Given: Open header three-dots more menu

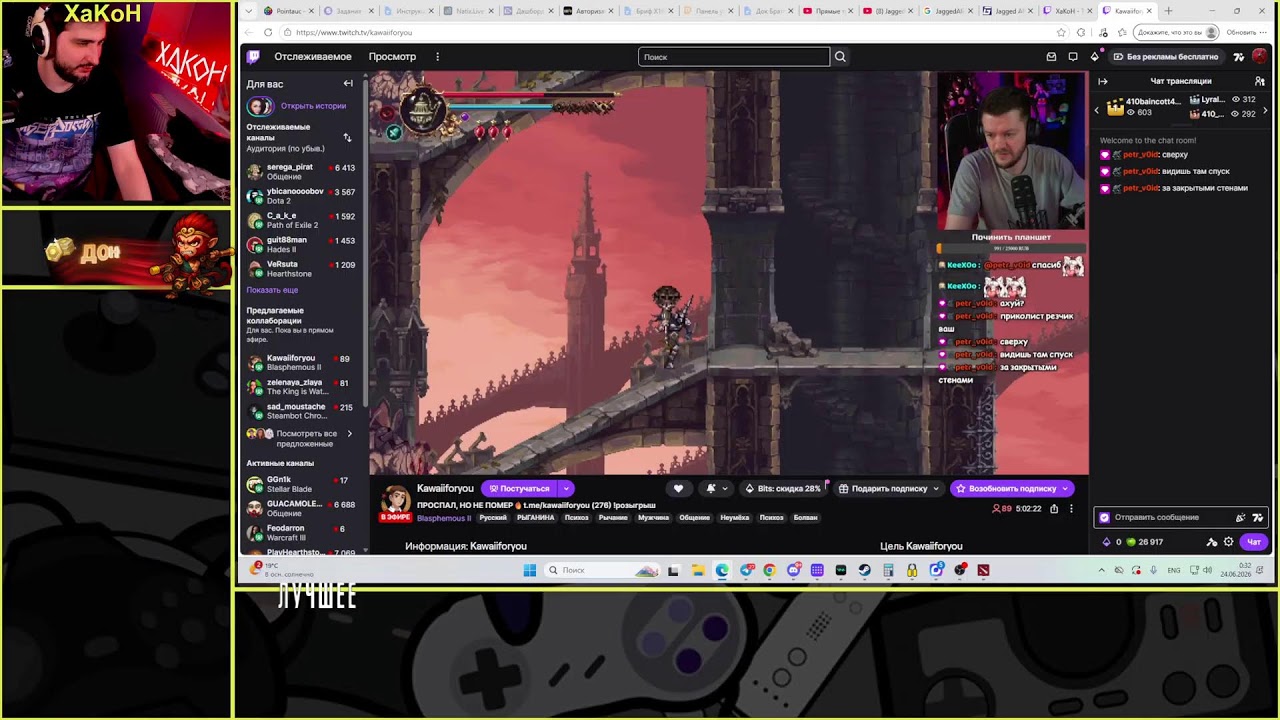Looking at the screenshot, I should 437,57.
